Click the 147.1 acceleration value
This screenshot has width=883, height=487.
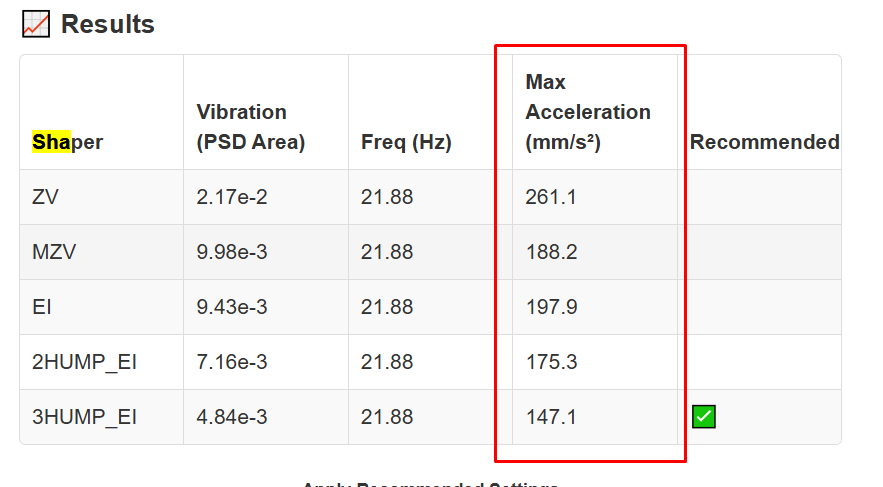pyautogui.click(x=551, y=417)
